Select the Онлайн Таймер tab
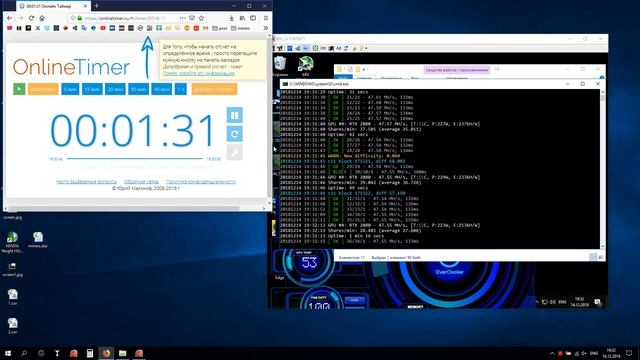 [x=53, y=6]
